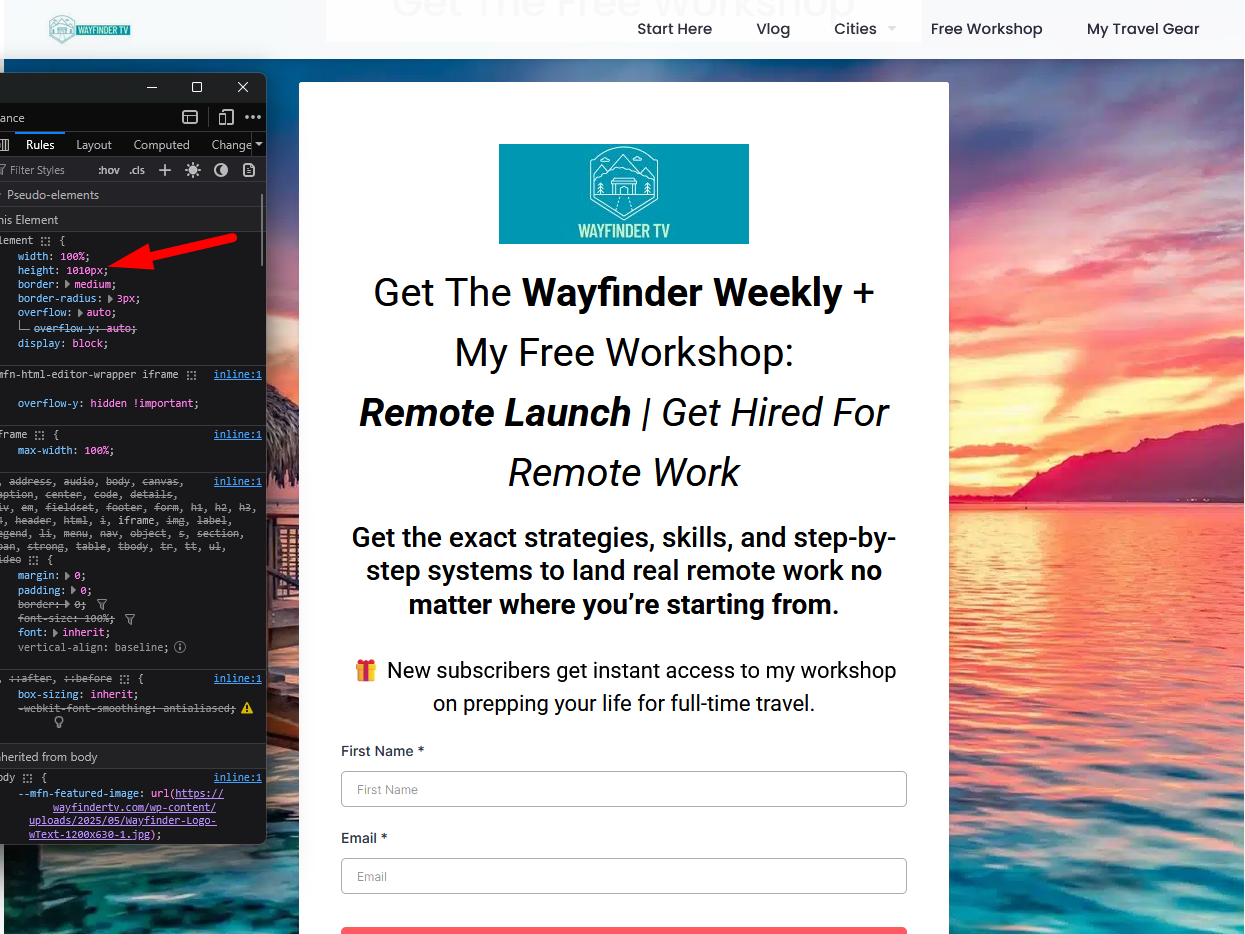1245x934 pixels.
Task: Open the DevTools dock position icon
Action: click(x=190, y=117)
